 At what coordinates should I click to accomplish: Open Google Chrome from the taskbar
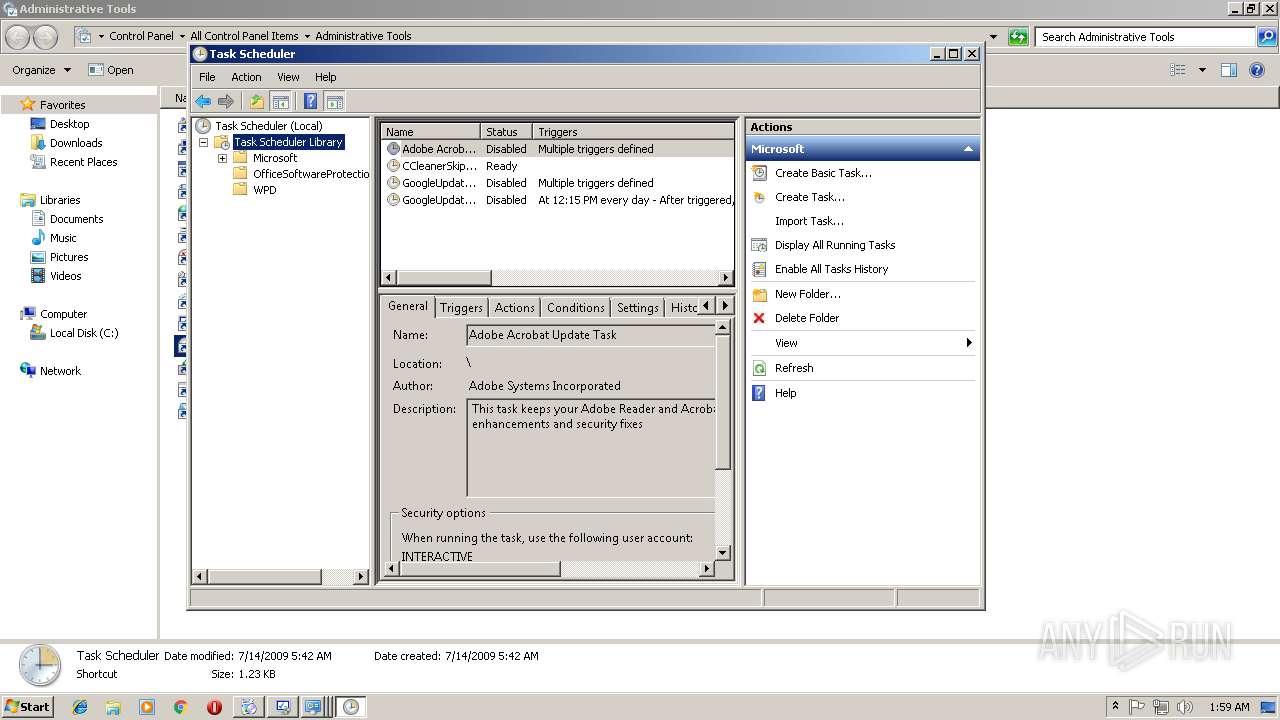point(180,707)
